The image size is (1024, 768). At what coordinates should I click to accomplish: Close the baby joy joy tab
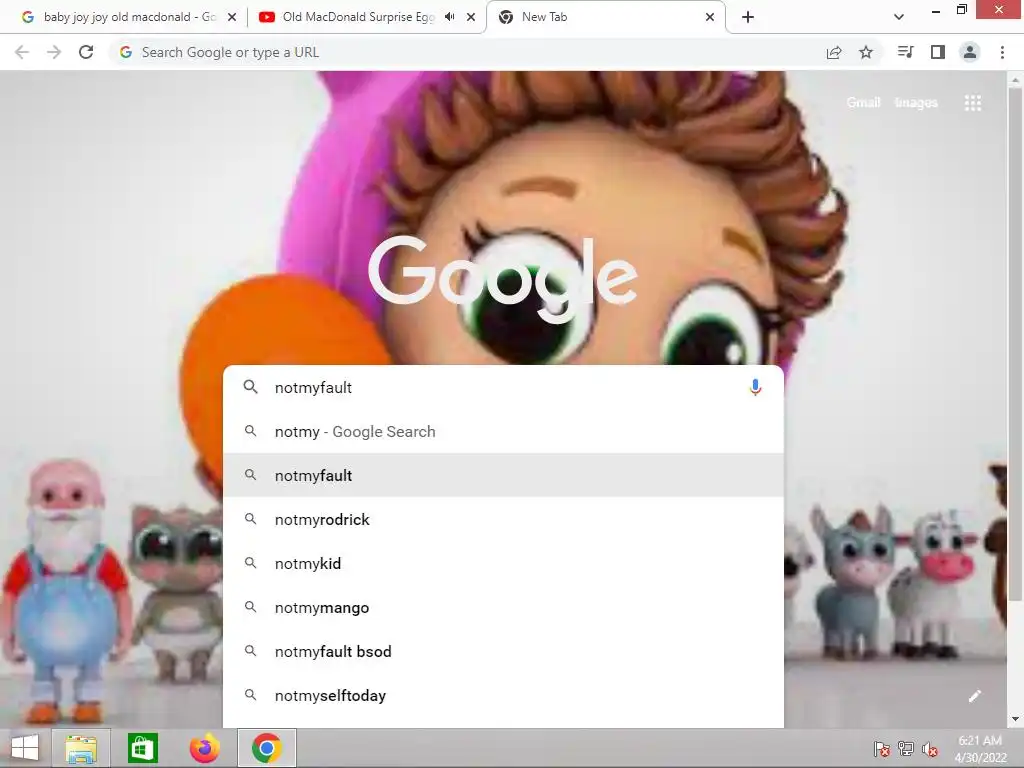click(232, 17)
